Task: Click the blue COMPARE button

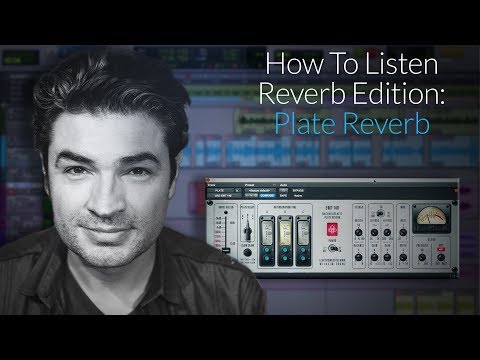Action: [268, 196]
